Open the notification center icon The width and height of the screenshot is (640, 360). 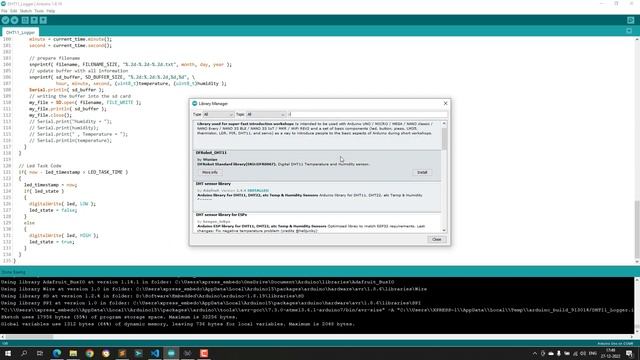point(629,353)
